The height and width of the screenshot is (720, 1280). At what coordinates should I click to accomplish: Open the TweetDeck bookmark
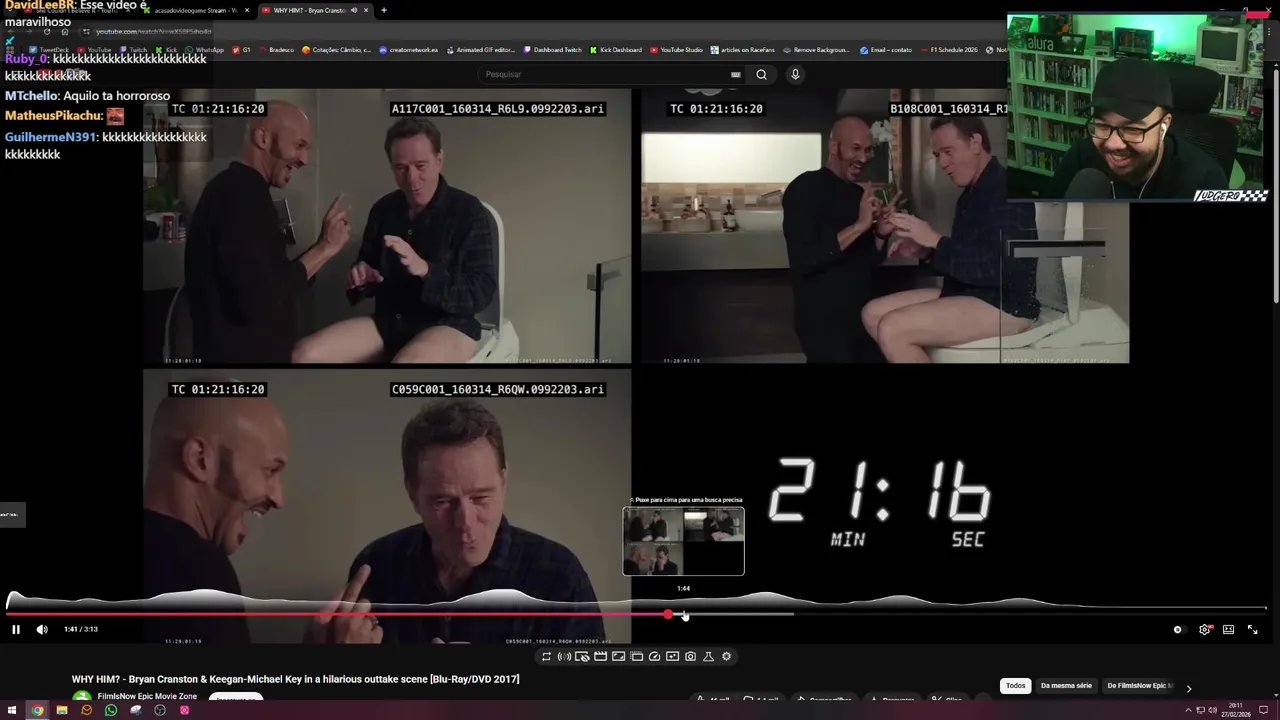(49, 50)
